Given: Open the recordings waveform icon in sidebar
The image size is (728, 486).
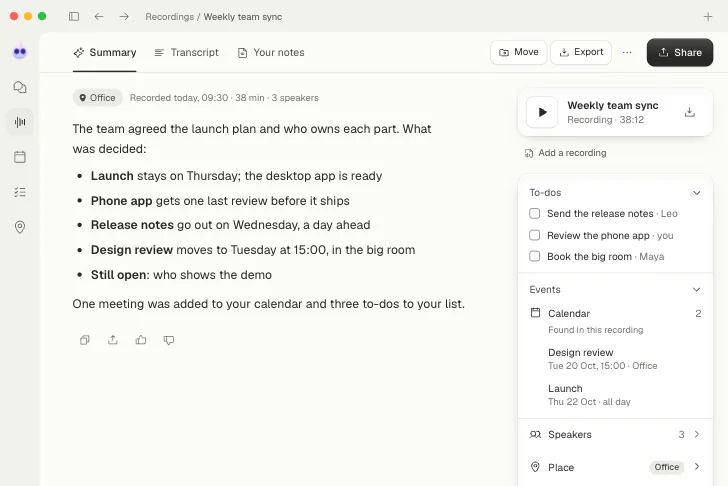Looking at the screenshot, I should (x=20, y=122).
